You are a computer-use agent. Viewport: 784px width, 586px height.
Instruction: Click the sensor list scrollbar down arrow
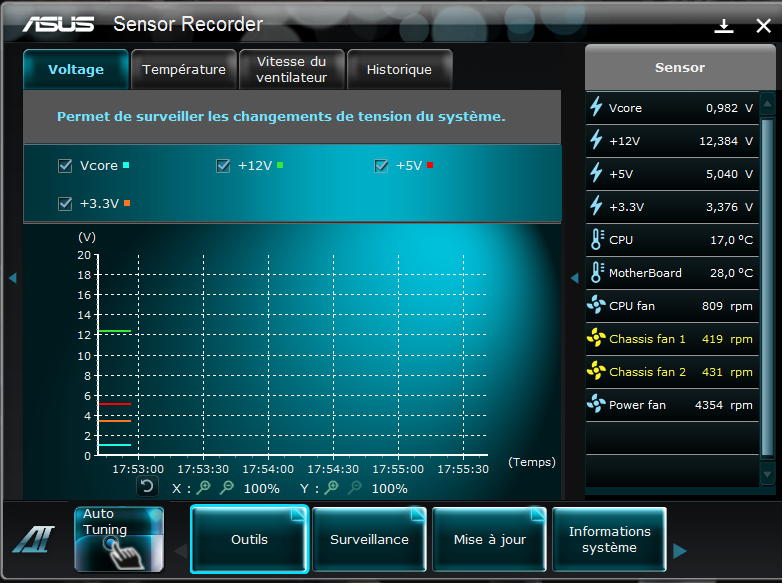tap(767, 475)
